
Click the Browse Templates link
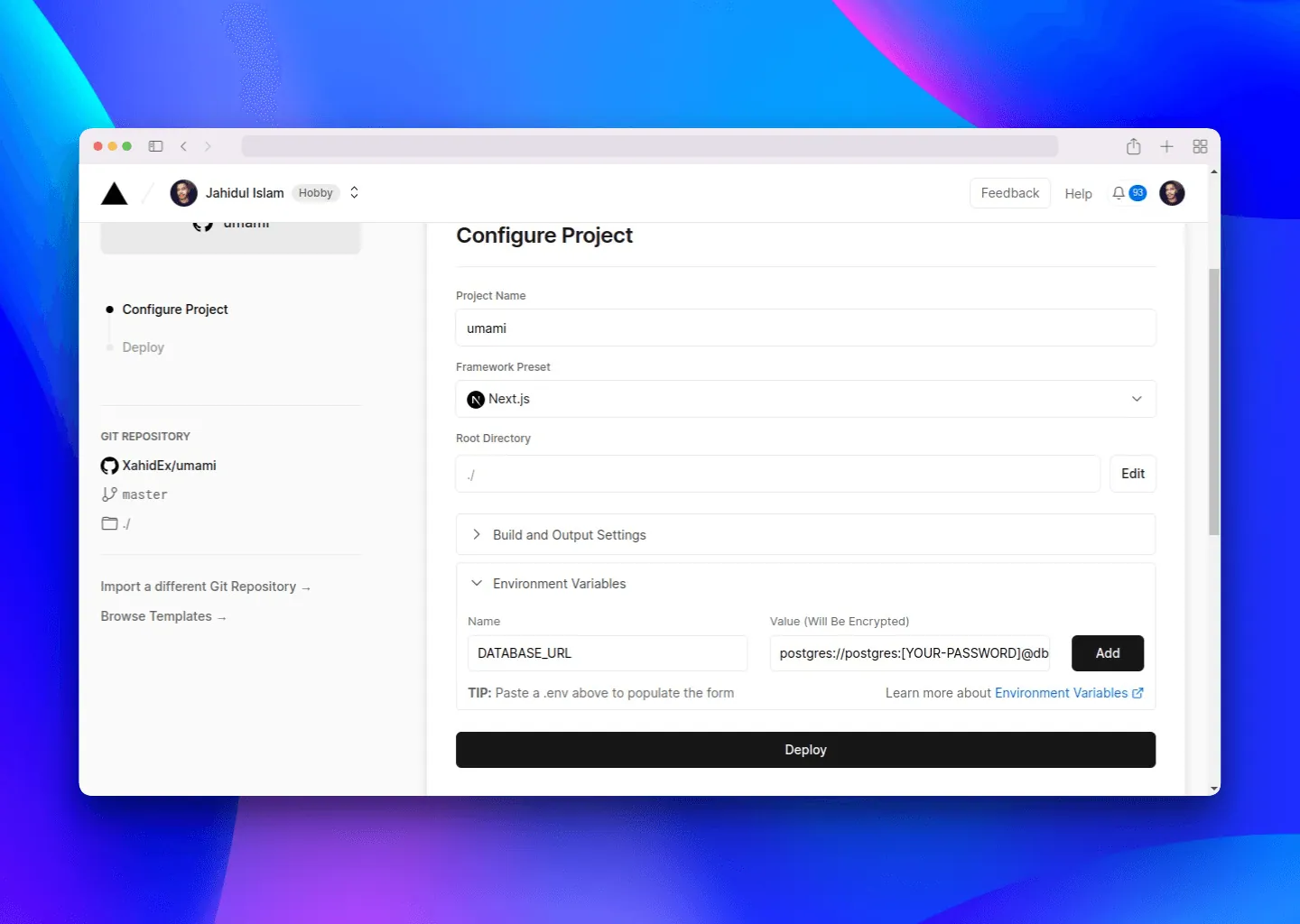point(163,616)
